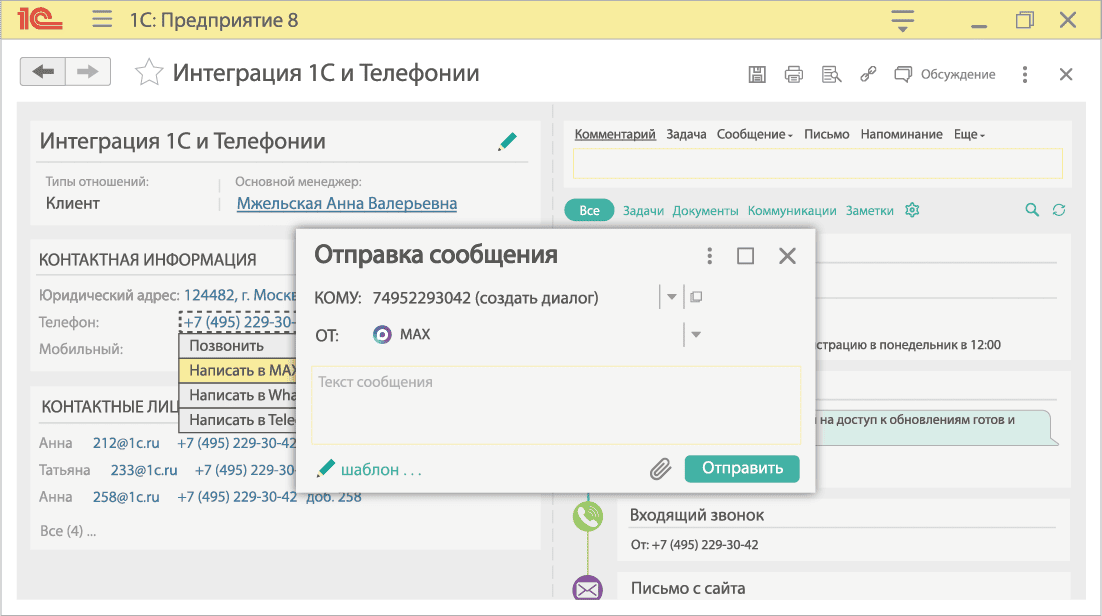Open the title bar service dropdown icon
The width and height of the screenshot is (1102, 616).
pos(902,20)
